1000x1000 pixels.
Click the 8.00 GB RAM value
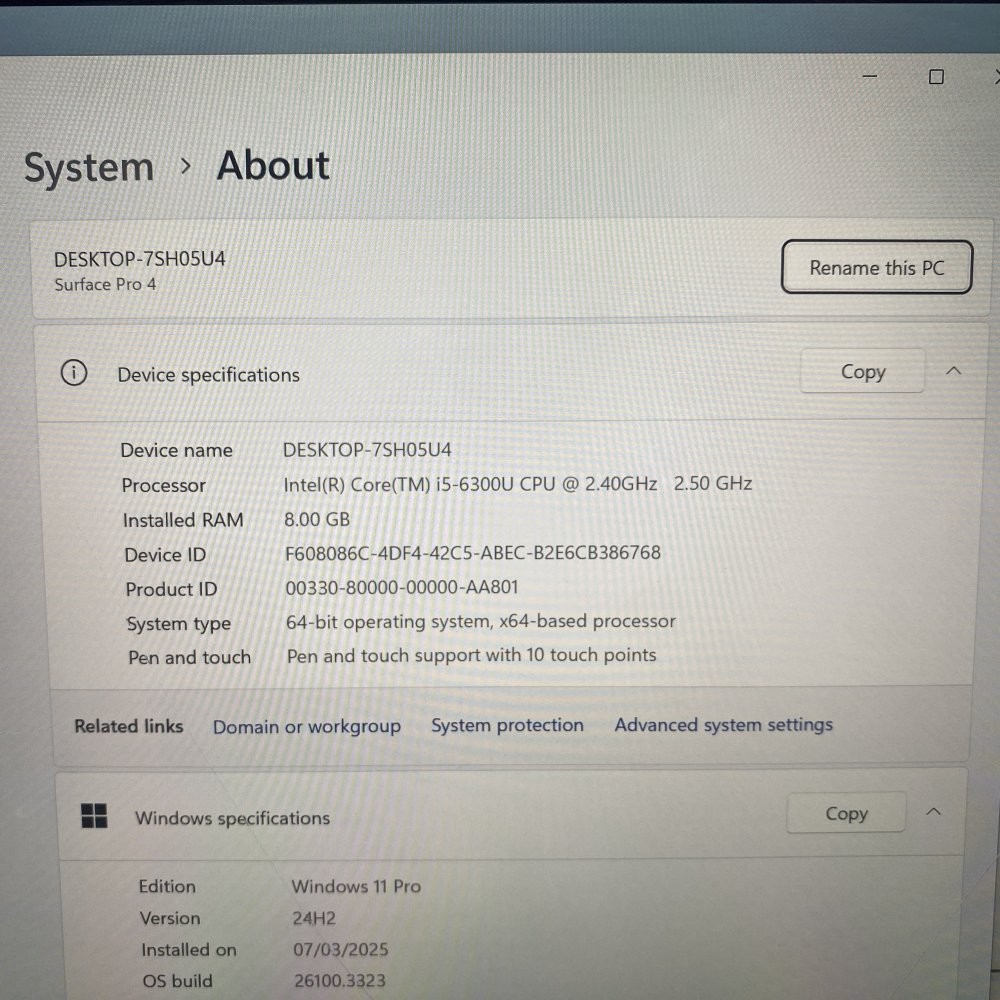coord(317,519)
